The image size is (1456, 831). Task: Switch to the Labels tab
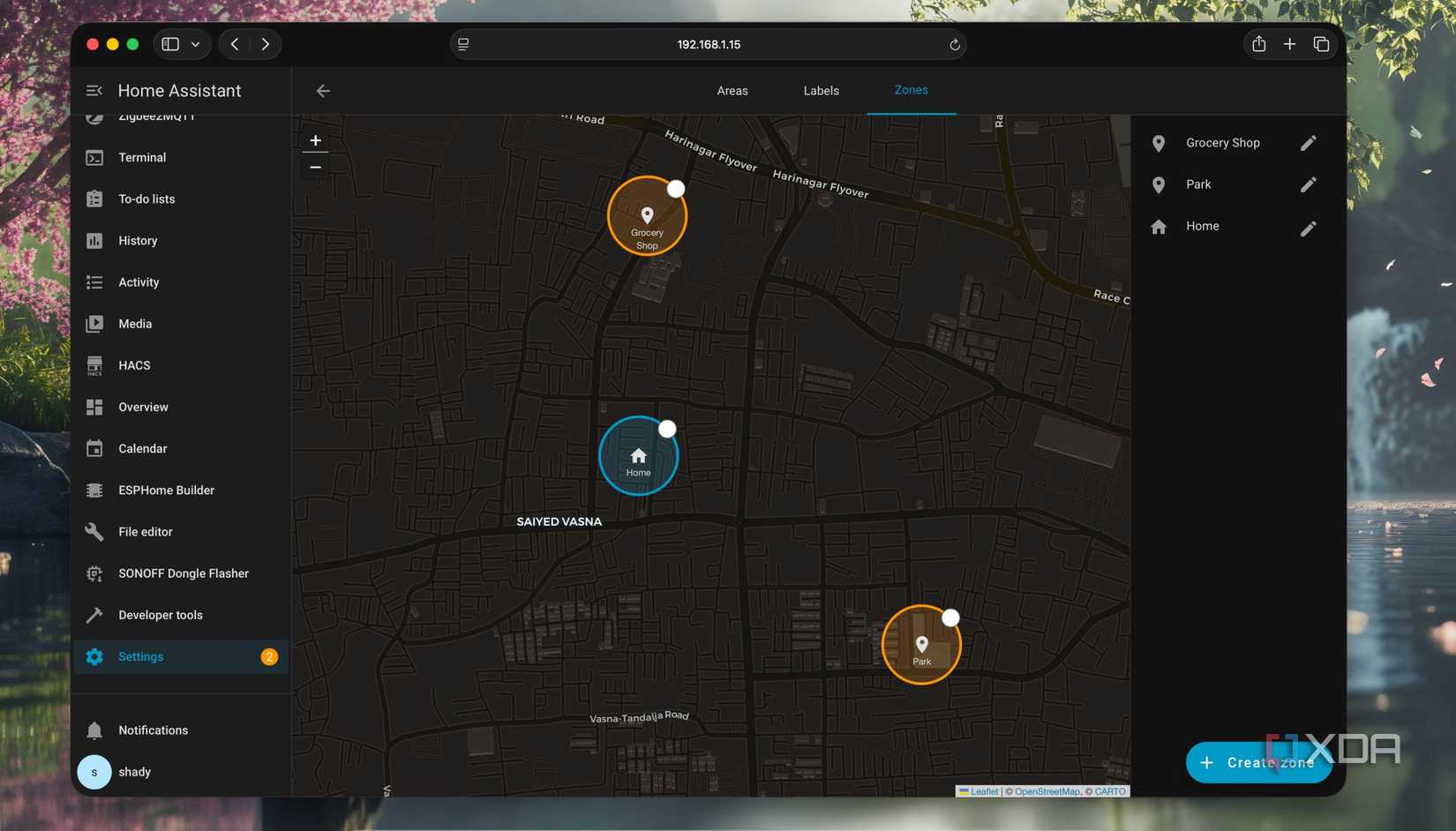pyautogui.click(x=822, y=91)
